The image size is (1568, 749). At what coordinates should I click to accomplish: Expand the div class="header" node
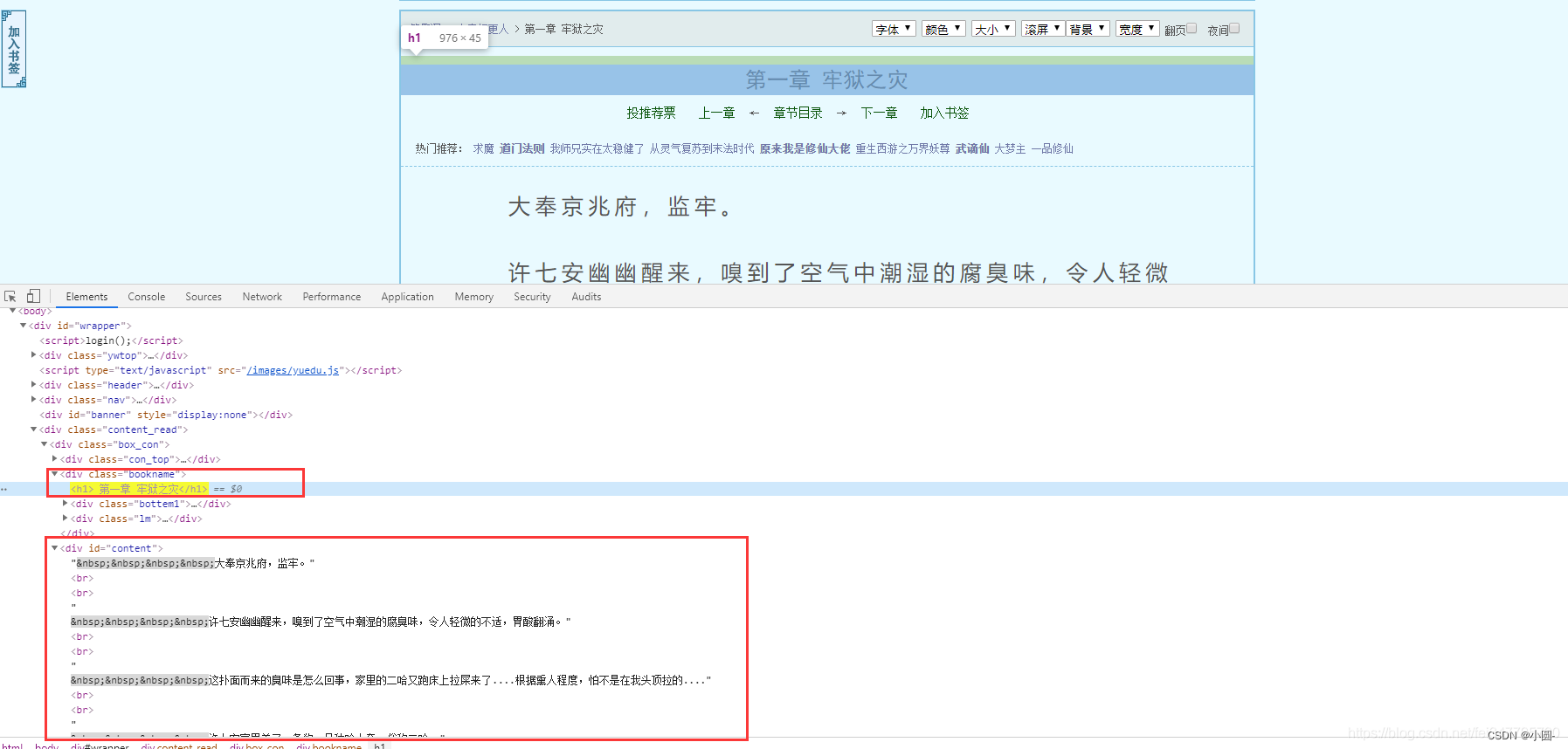click(33, 385)
